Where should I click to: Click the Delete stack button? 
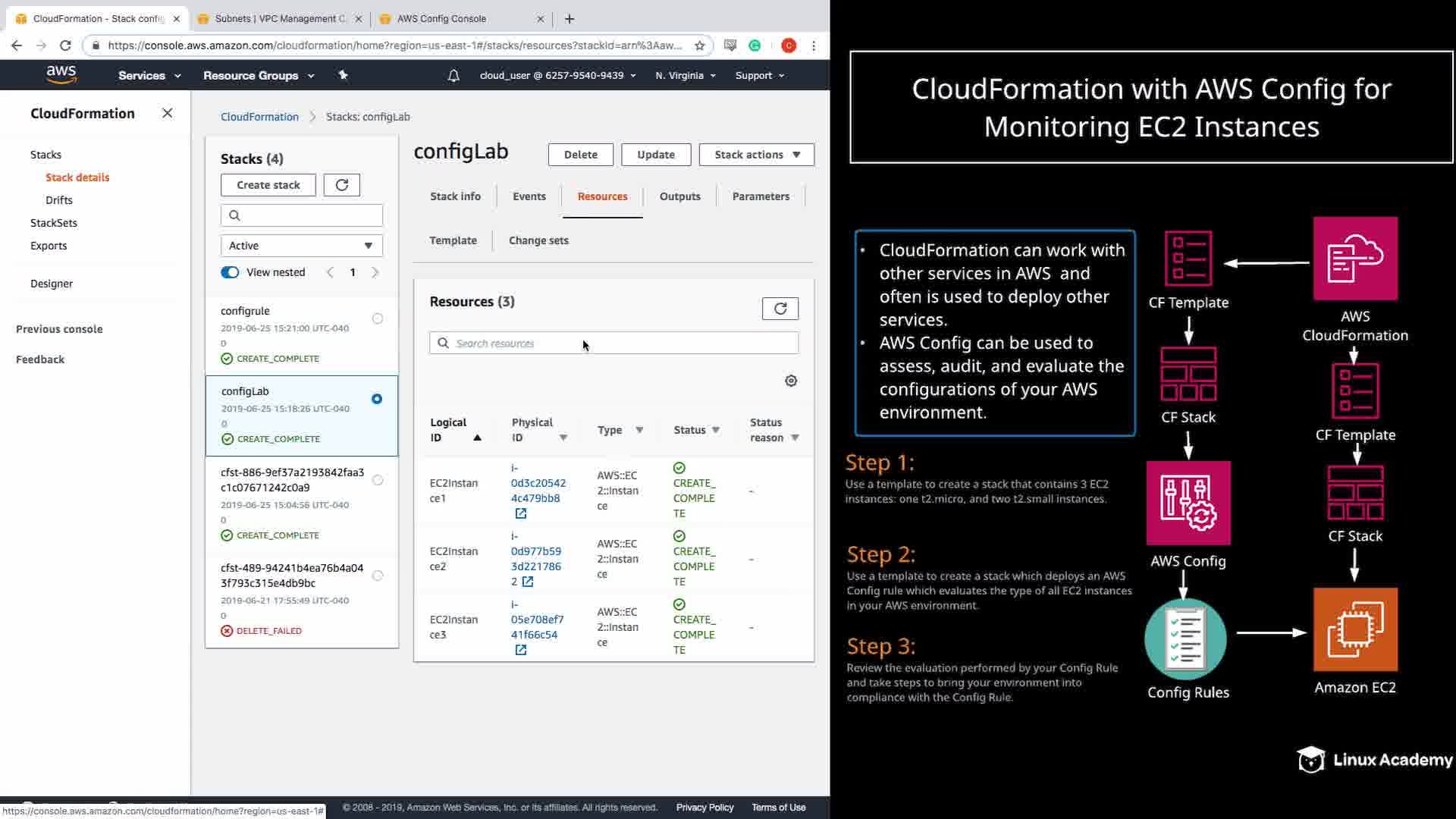coord(580,155)
